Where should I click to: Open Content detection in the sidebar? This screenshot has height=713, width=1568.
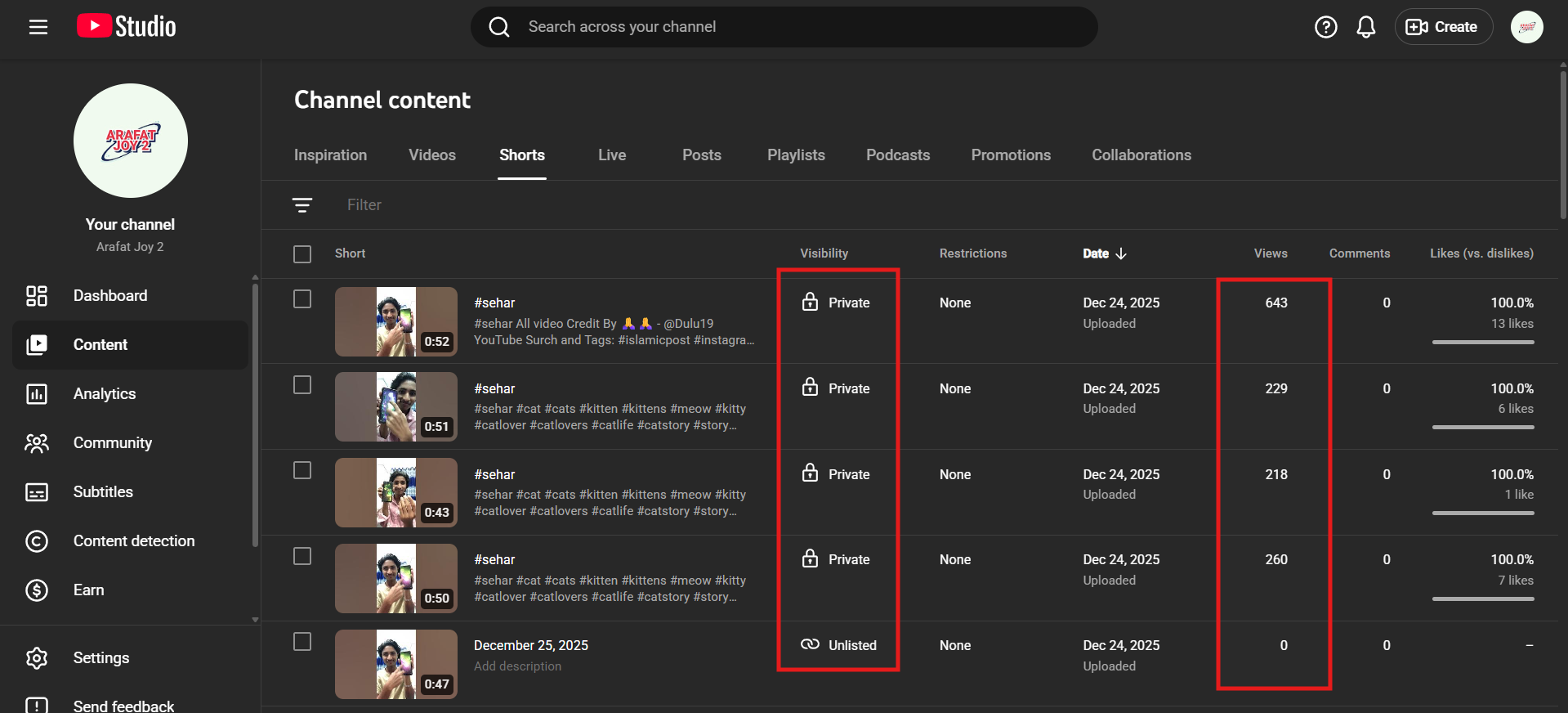point(134,541)
